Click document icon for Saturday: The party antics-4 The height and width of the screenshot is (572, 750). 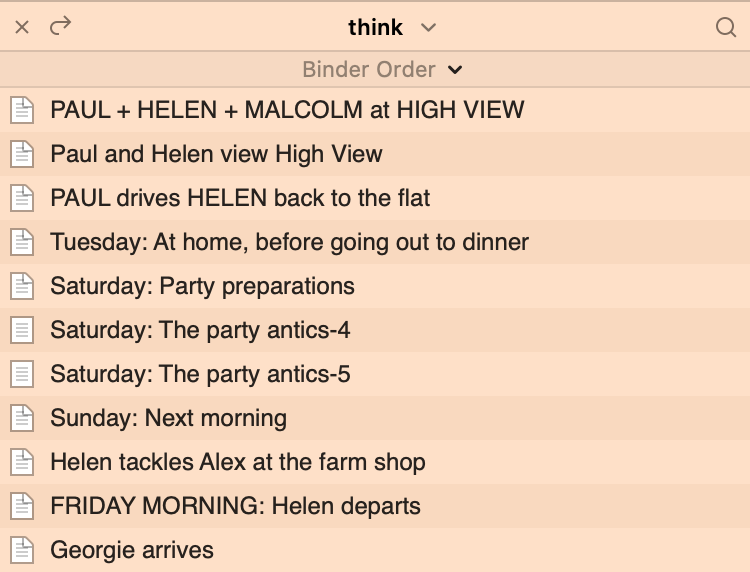coord(22,330)
